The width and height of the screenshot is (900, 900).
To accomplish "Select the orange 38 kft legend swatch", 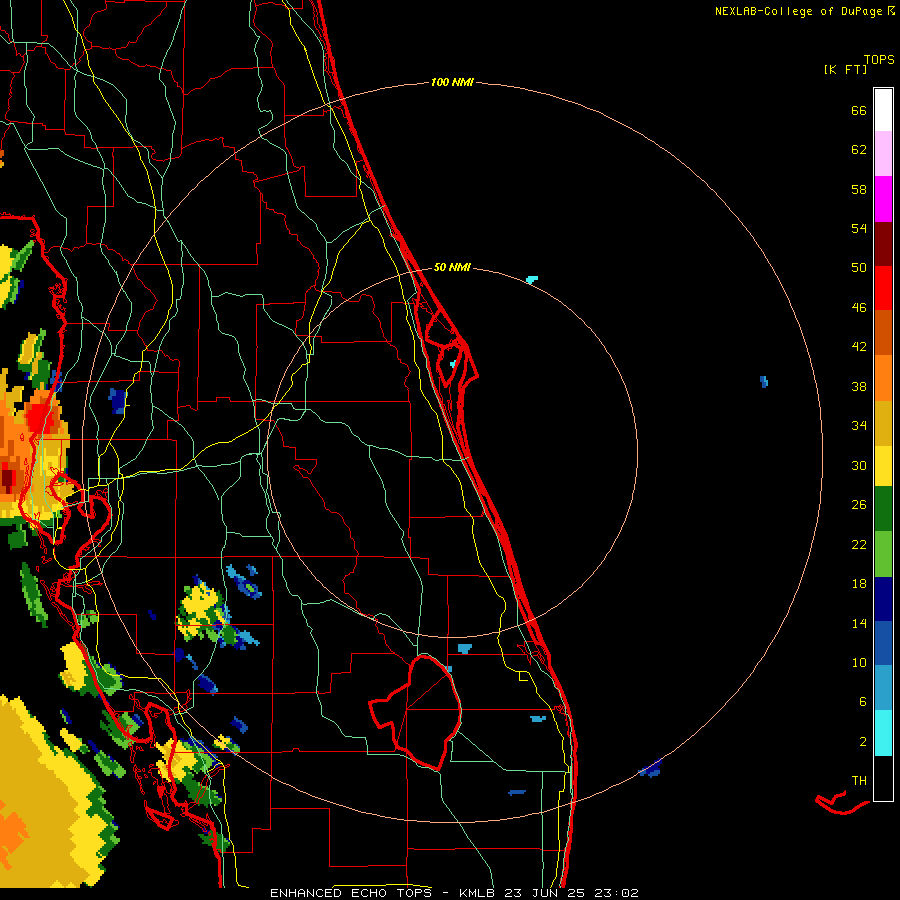I will pyautogui.click(x=883, y=378).
